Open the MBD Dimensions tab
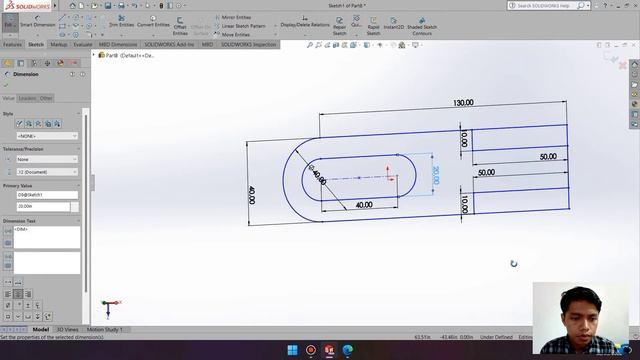Viewport: 640px width, 360px height. pyautogui.click(x=118, y=44)
